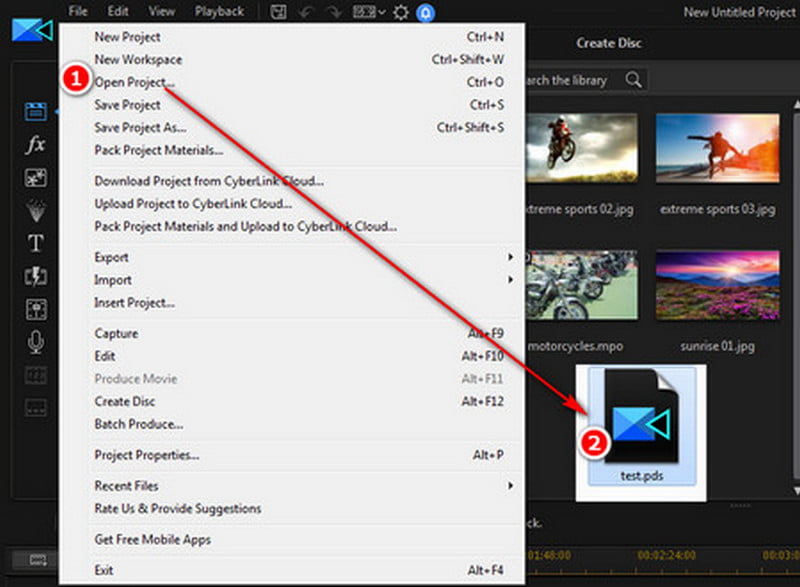Open the fx Effect Room
This screenshot has height=587, width=800.
point(35,145)
